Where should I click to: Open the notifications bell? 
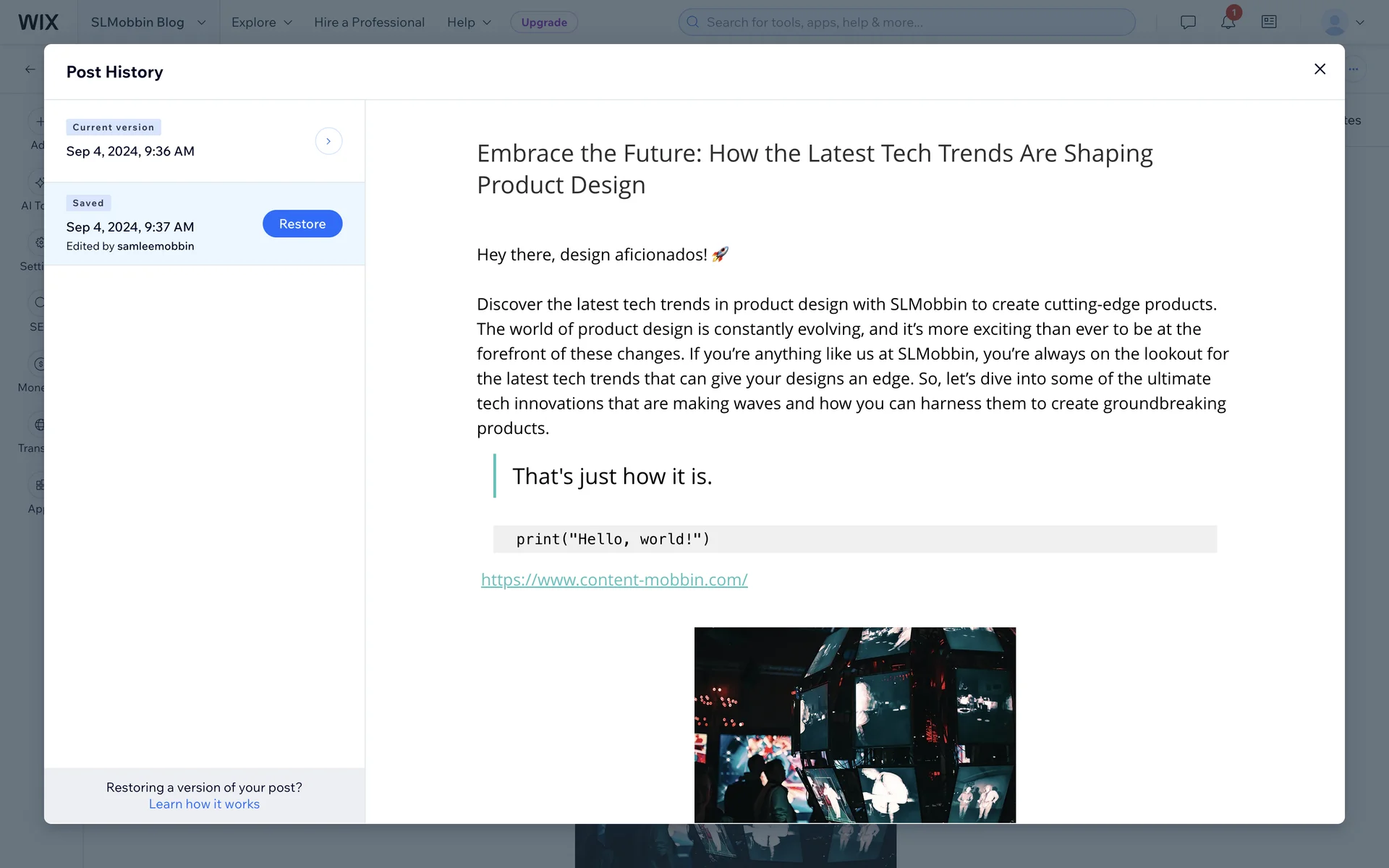click(x=1228, y=22)
